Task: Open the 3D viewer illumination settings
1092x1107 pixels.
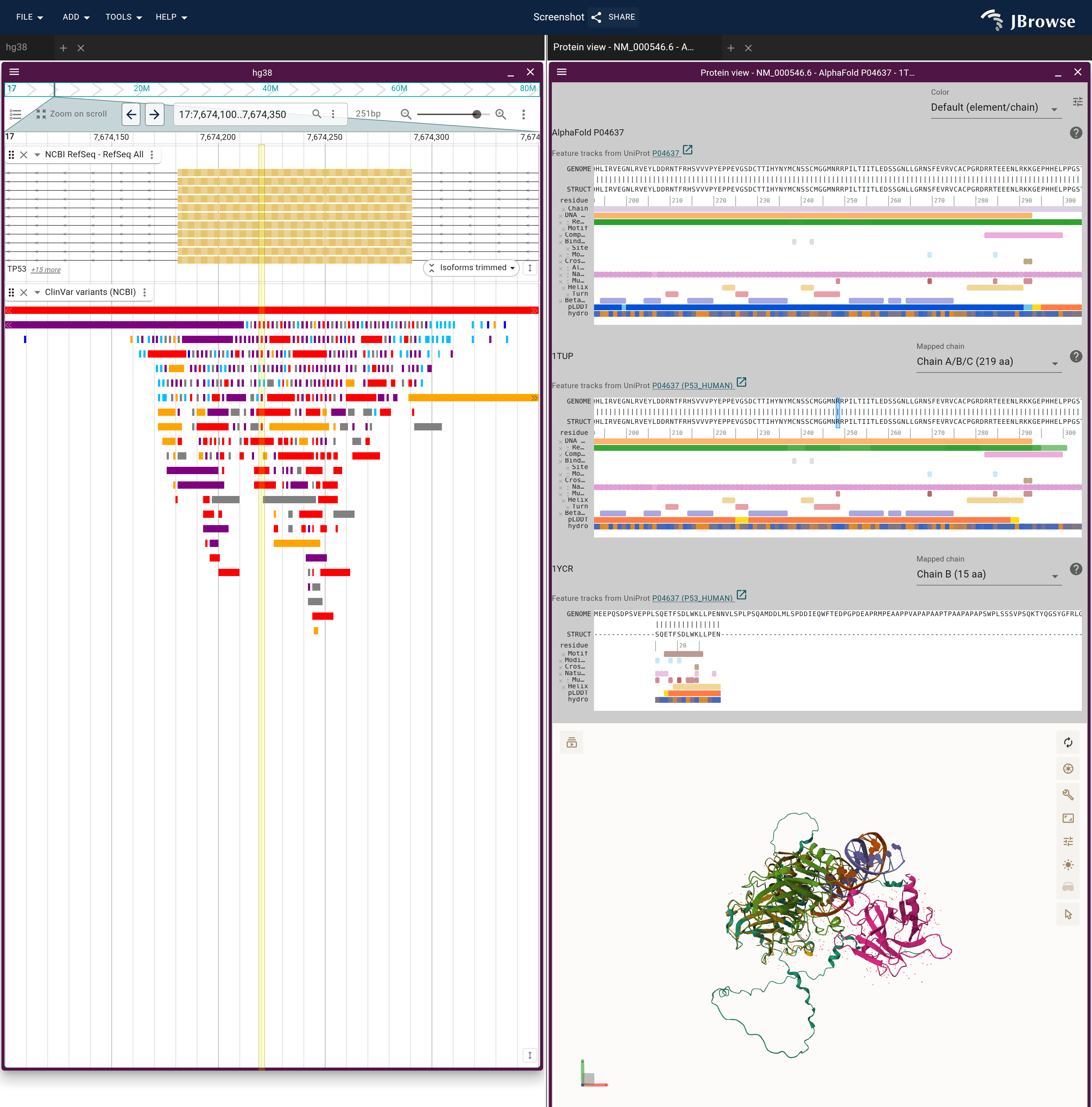Action: (1068, 865)
